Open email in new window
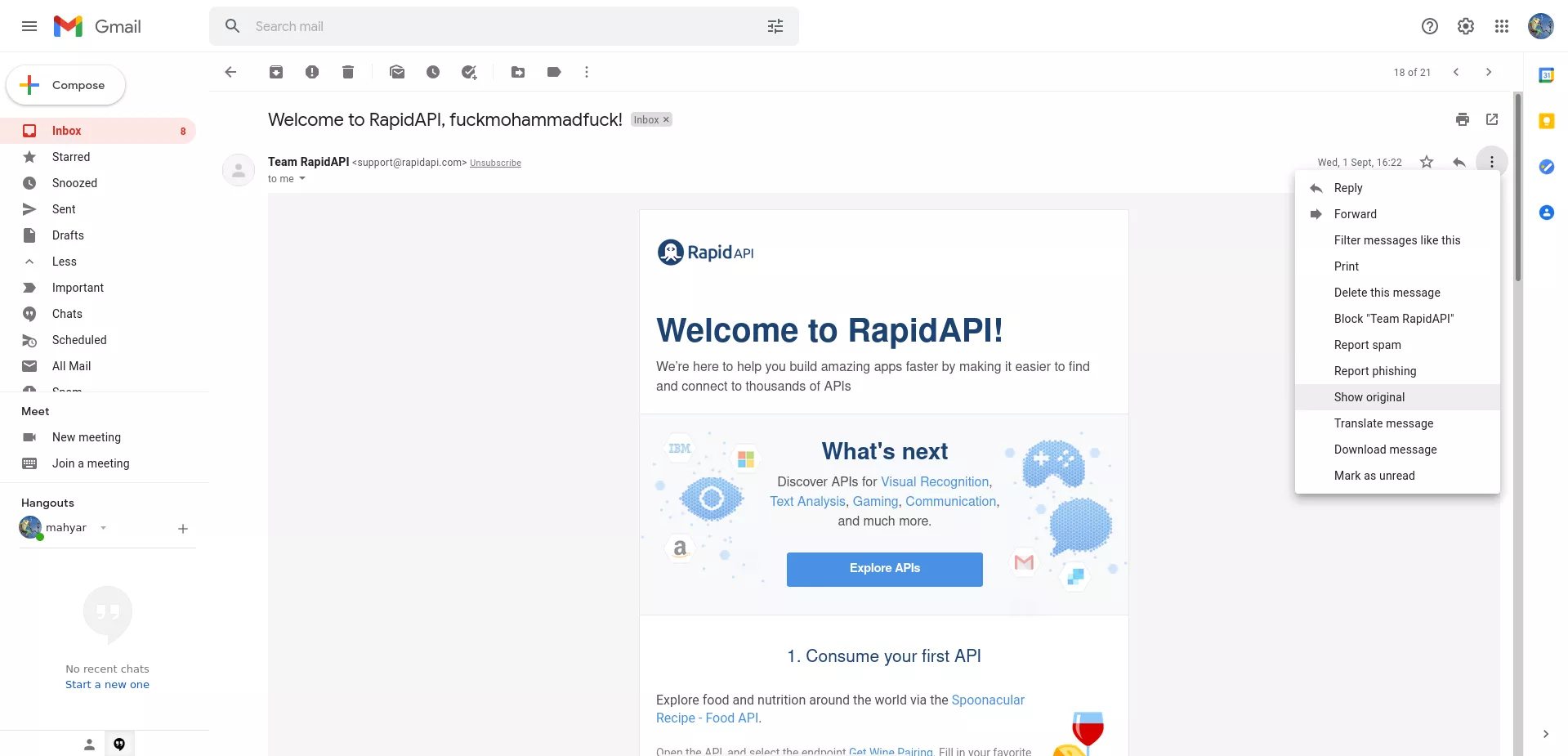Screen dimensions: 1568x756 [x=1492, y=119]
